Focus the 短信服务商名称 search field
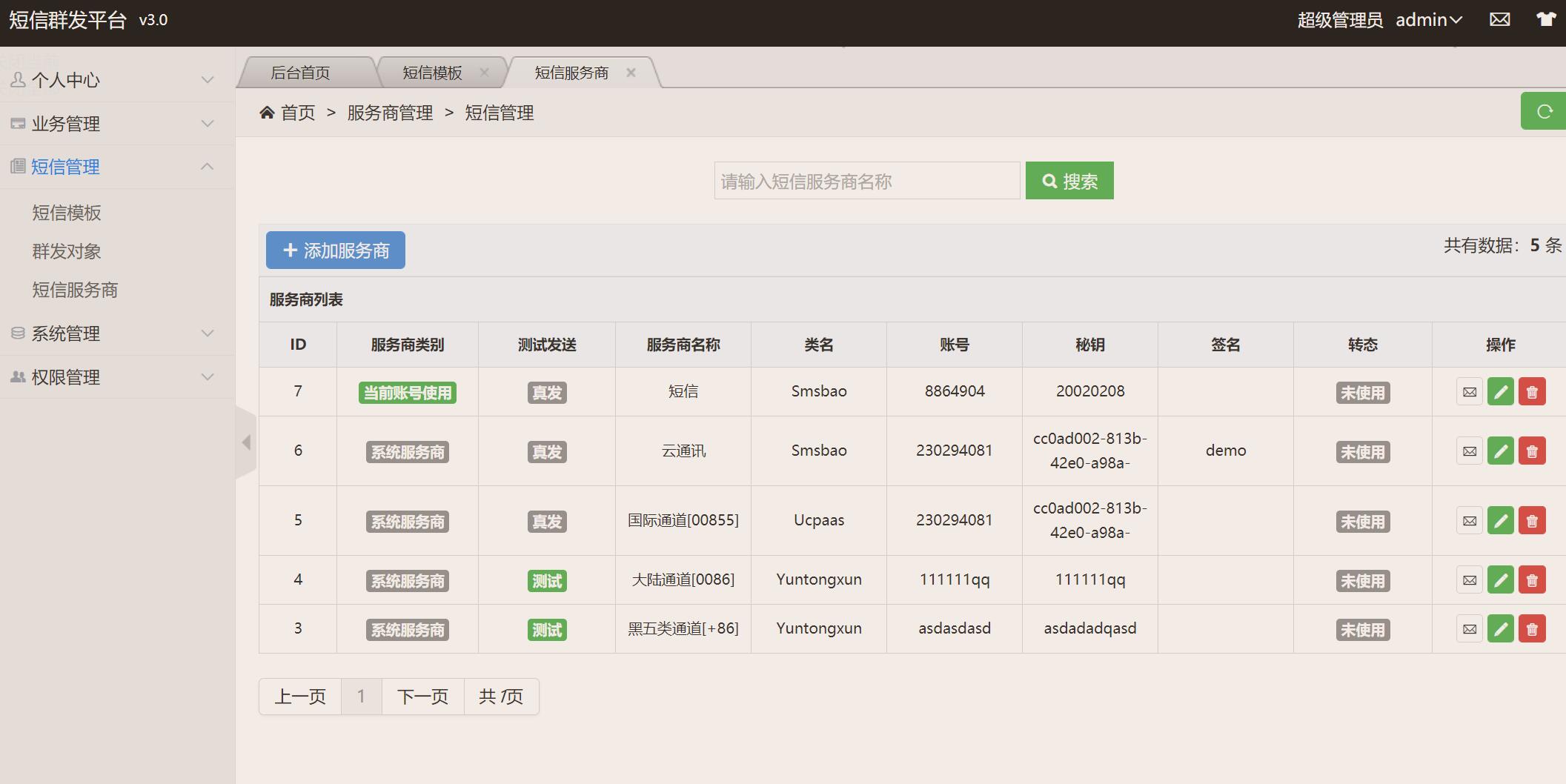The height and width of the screenshot is (784, 1566). click(867, 181)
